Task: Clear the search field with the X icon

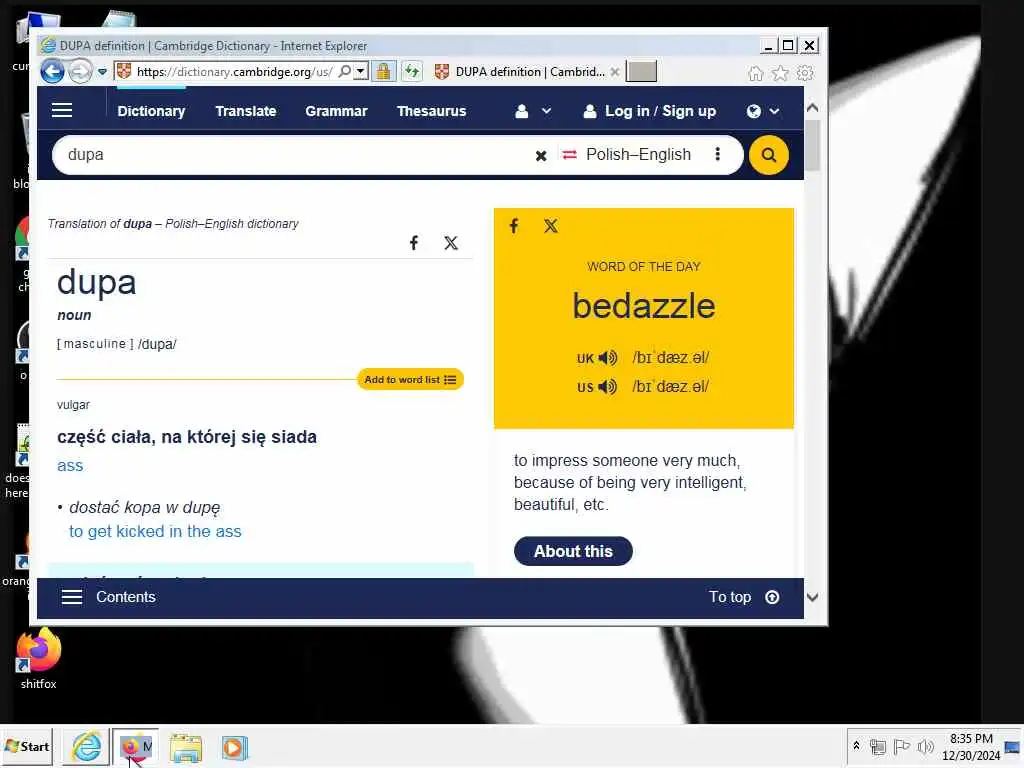Action: [x=541, y=155]
